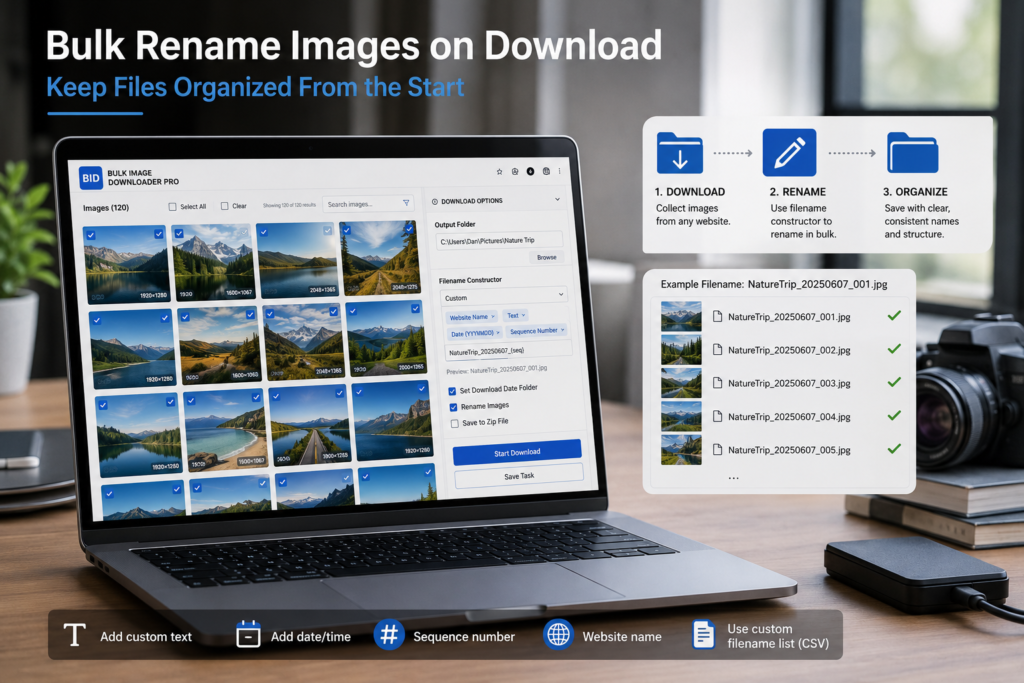Select the snowy peaks thumbnail labeled 1600×1067
Viewport: 1024px width, 683px height.
click(x=212, y=262)
